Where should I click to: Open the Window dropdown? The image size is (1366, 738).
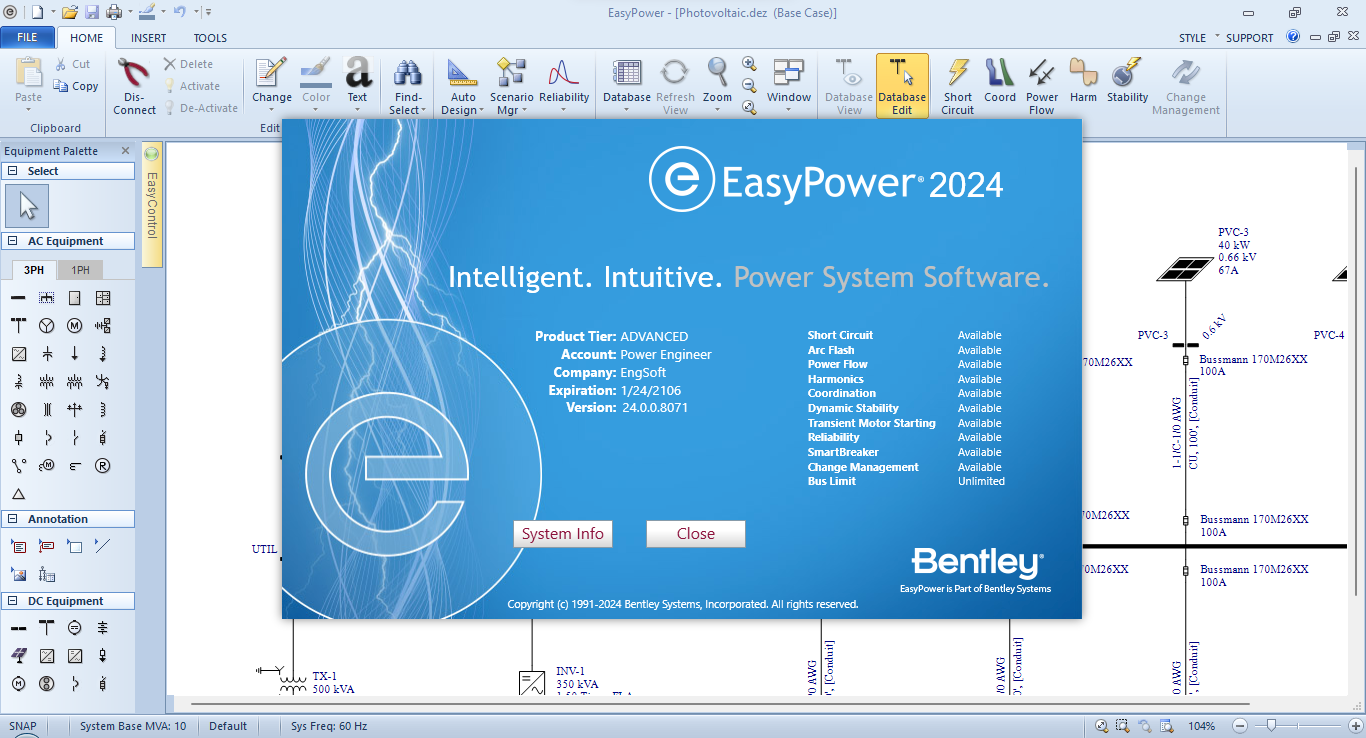(x=789, y=86)
